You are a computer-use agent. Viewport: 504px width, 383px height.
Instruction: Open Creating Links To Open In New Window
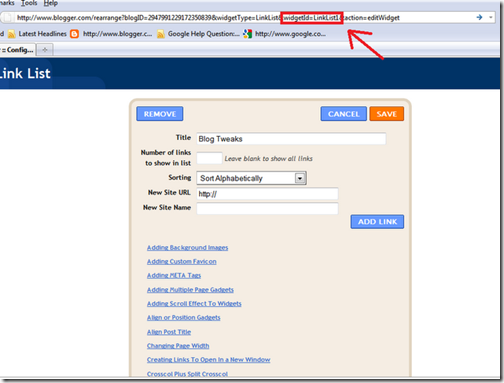click(209, 360)
